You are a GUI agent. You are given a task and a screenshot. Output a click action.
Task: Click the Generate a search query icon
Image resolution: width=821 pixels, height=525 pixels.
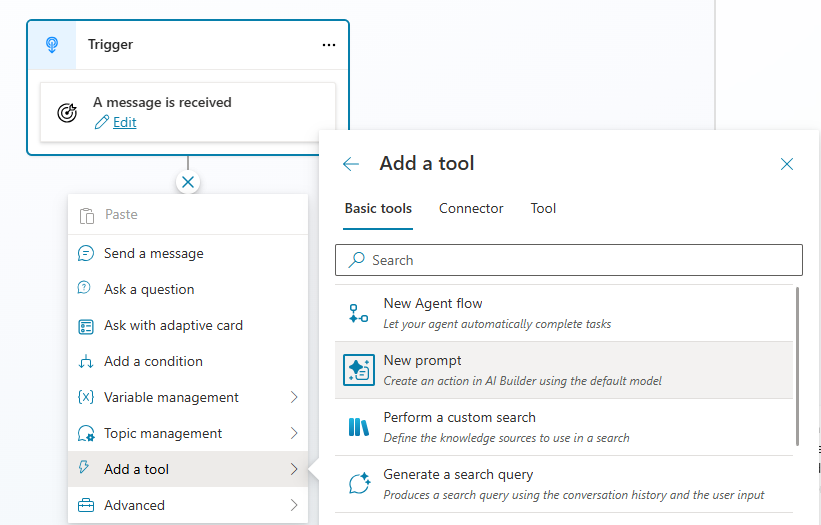[359, 484]
